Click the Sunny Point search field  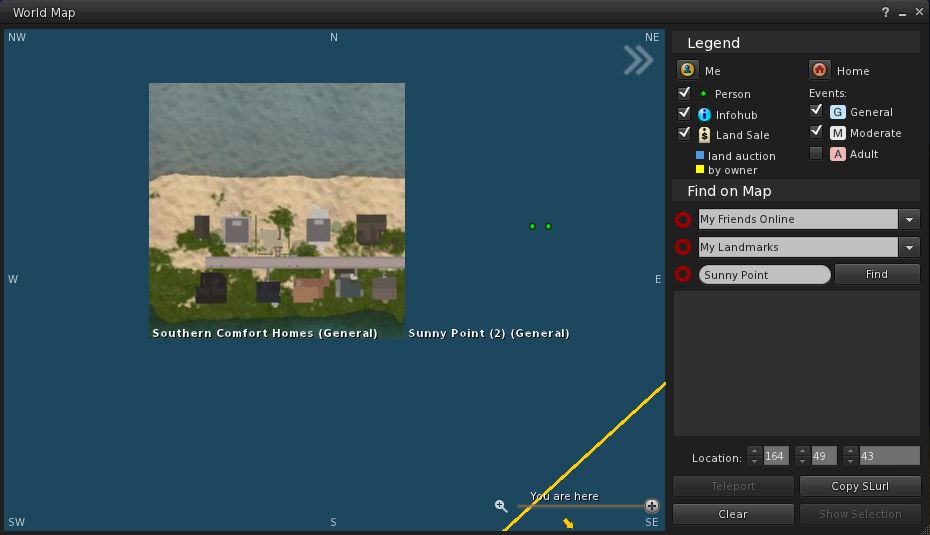[764, 274]
